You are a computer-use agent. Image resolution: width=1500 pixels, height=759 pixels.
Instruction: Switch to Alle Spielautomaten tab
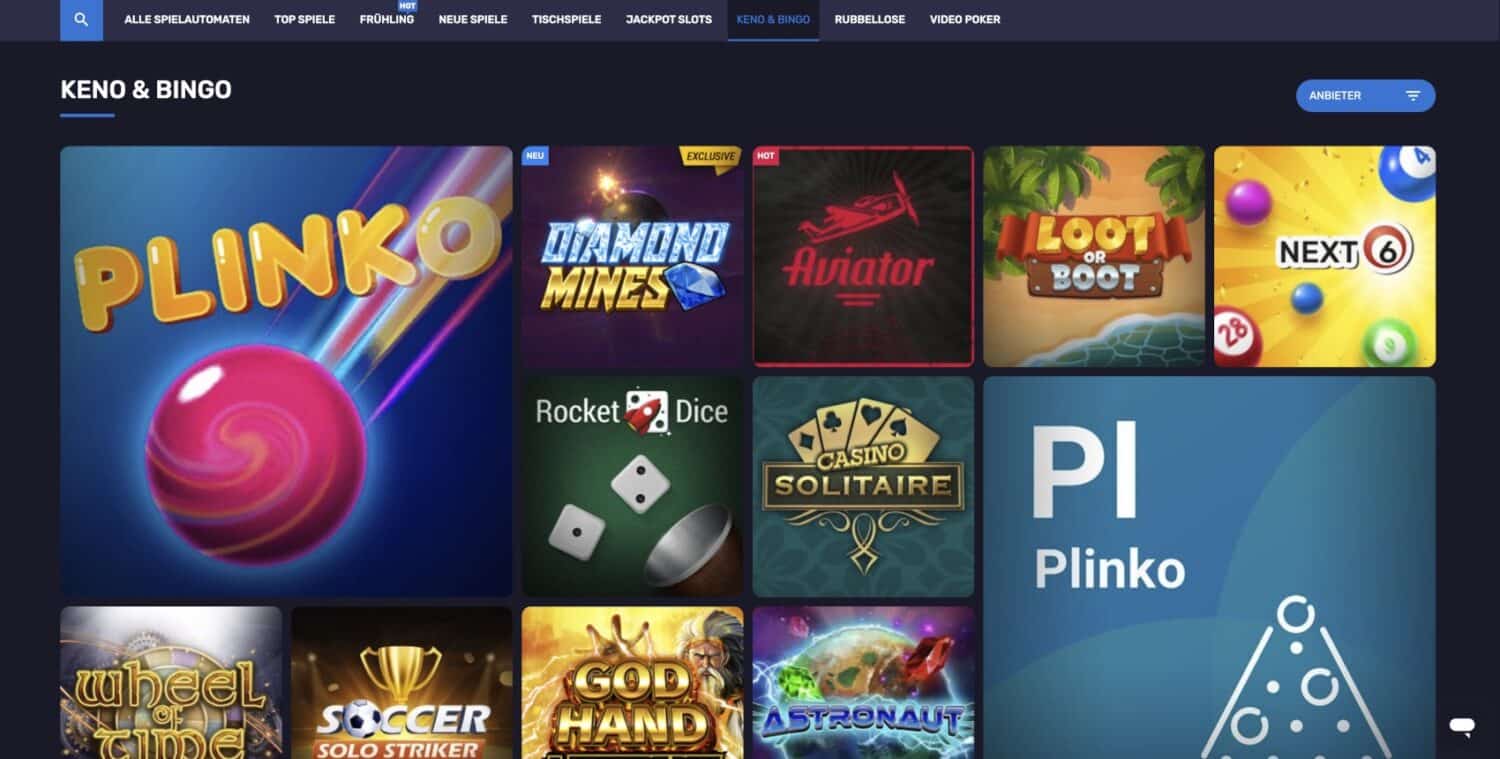(187, 20)
